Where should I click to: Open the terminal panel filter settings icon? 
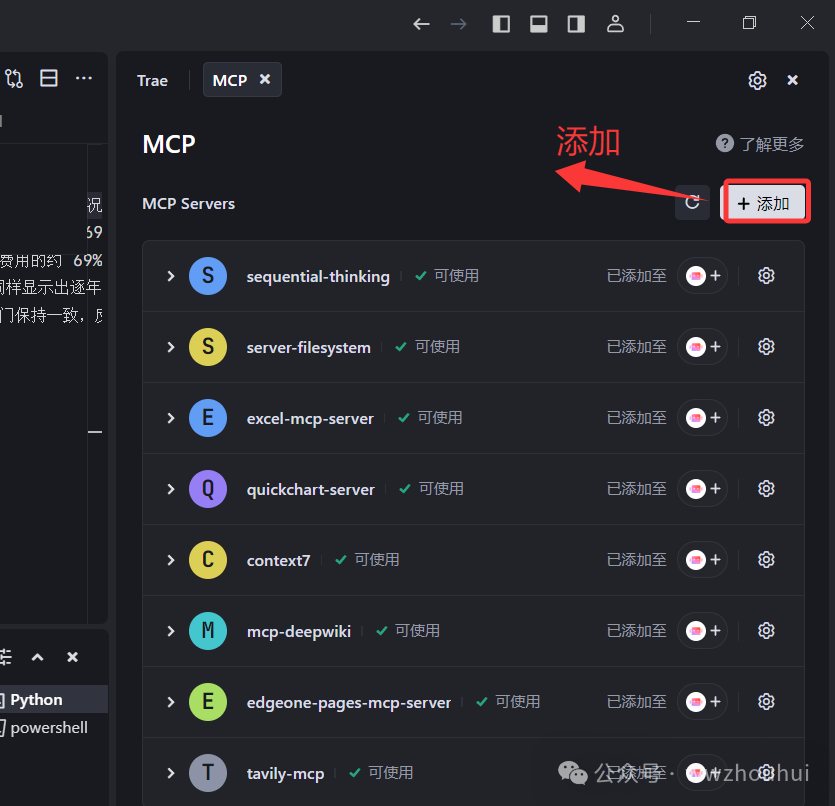pyautogui.click(x=5, y=657)
